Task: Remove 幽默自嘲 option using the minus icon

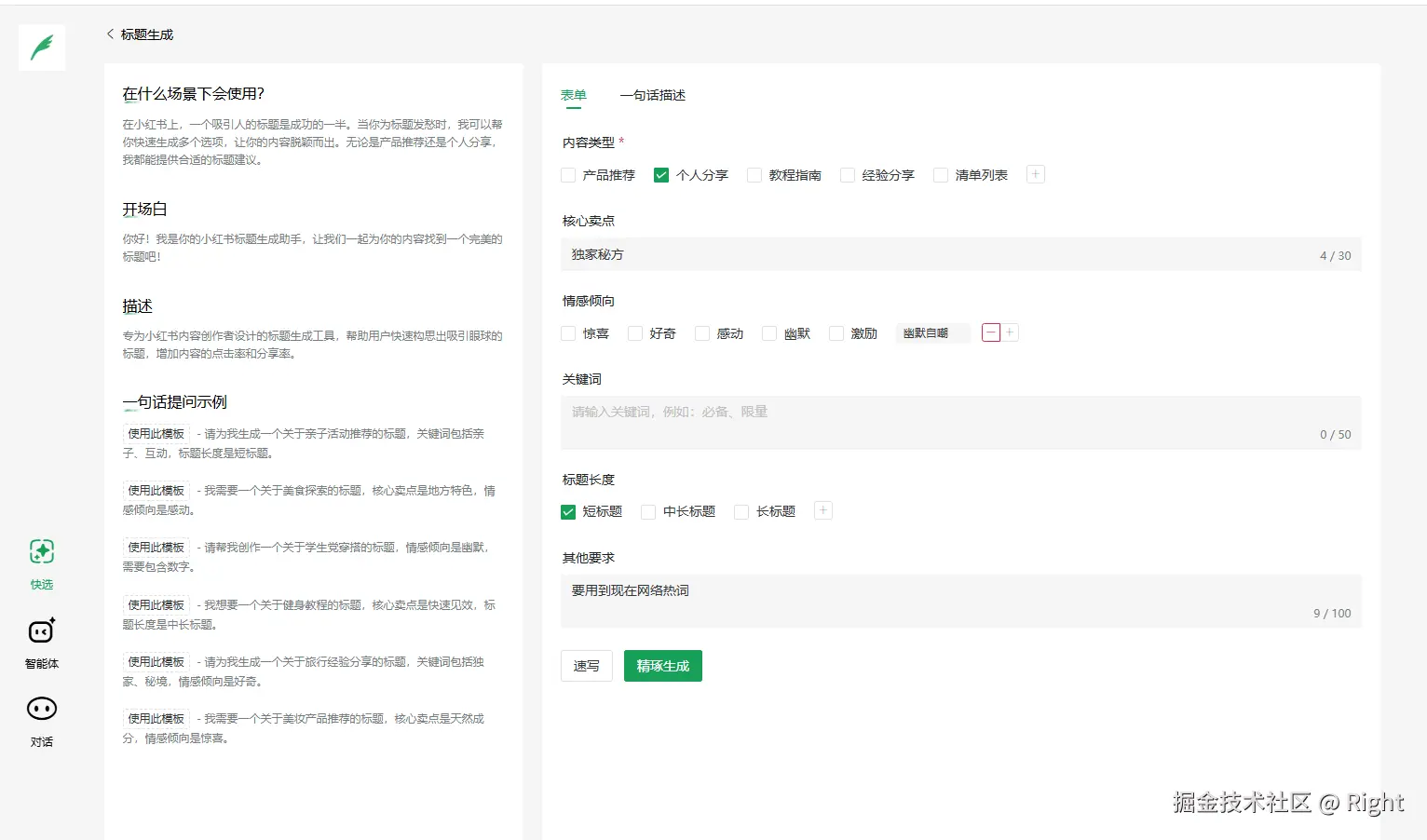Action: (x=991, y=332)
